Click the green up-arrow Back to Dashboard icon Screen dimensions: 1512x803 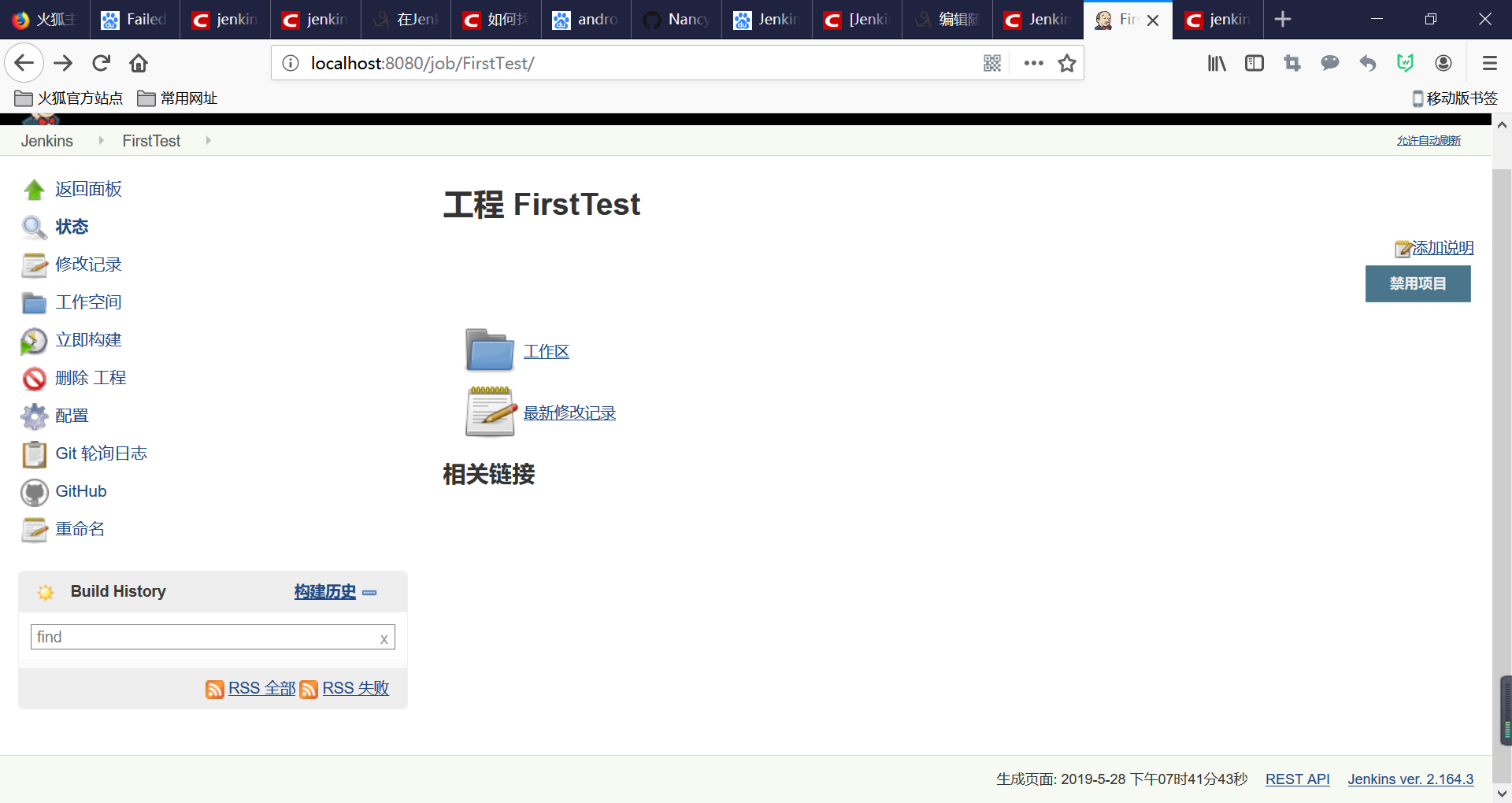tap(34, 190)
